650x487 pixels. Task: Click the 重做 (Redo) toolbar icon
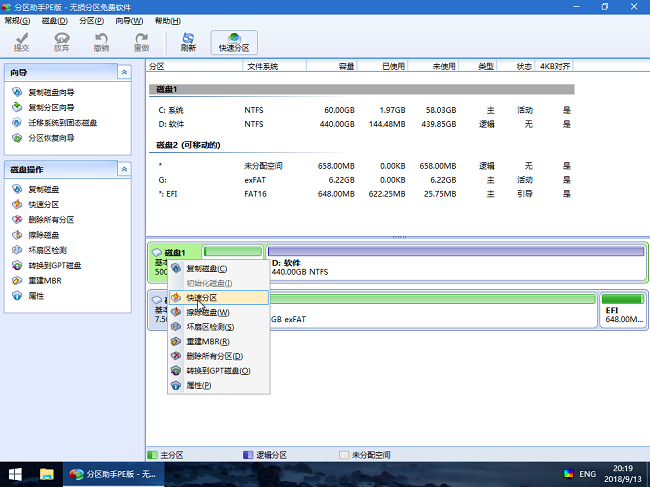(x=141, y=41)
